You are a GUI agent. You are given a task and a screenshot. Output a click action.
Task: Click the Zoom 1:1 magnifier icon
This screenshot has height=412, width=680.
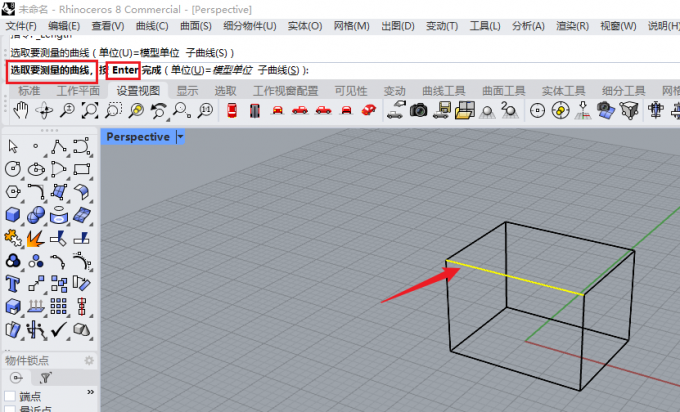[205, 110]
